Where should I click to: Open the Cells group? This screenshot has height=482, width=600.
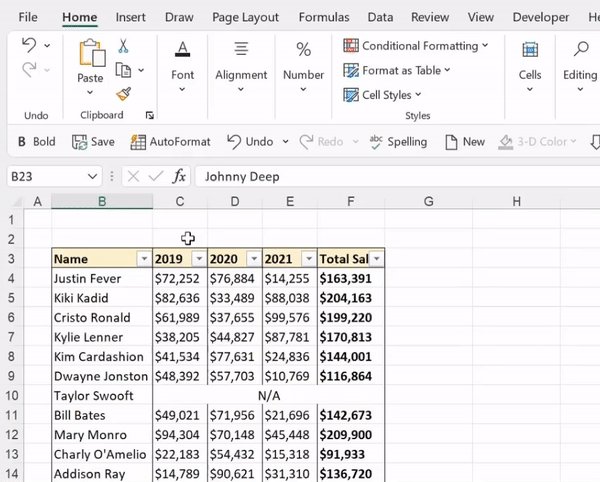click(x=530, y=66)
